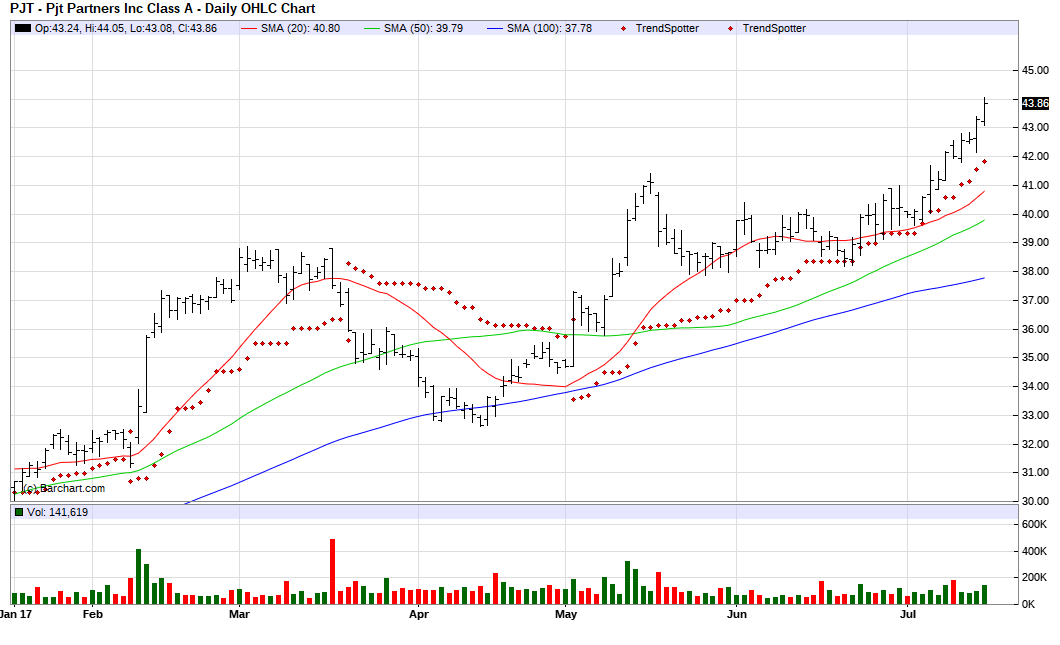The image size is (1060, 645).
Task: Click the black OHLC legend swatch
Action: 23,28
